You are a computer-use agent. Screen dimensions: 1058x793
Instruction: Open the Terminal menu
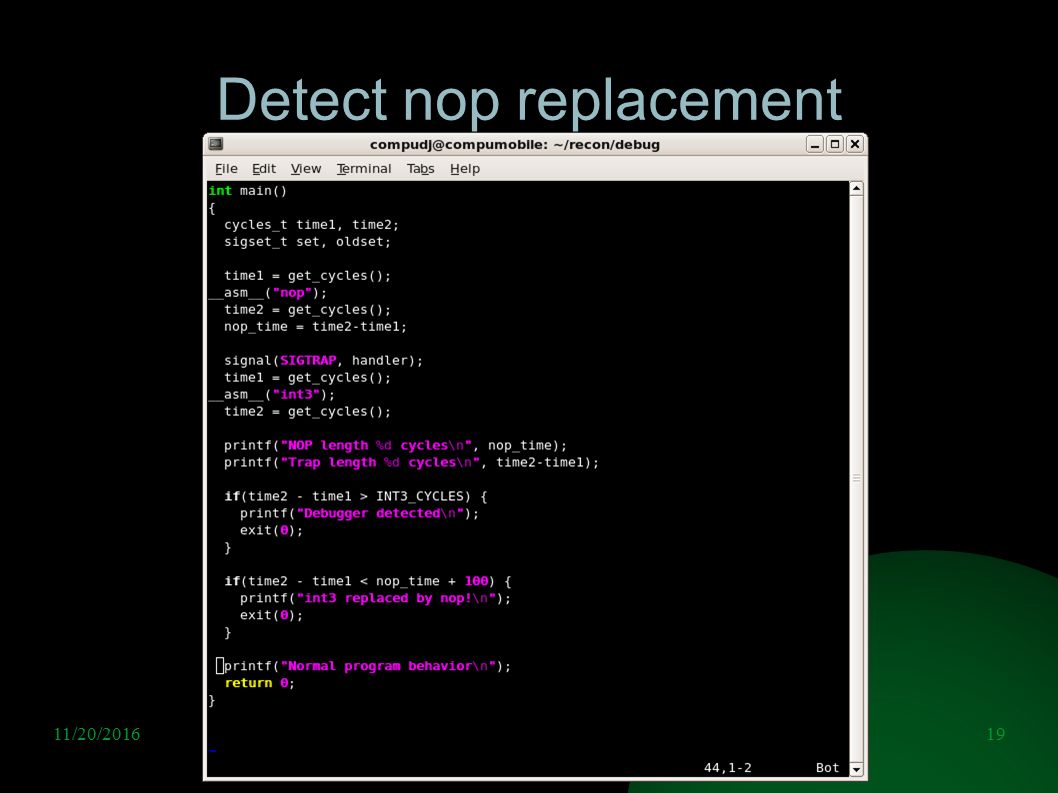[x=364, y=169]
